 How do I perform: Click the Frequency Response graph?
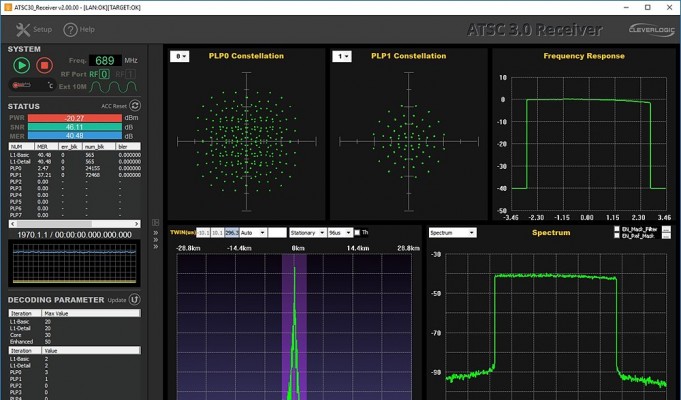click(x=588, y=144)
